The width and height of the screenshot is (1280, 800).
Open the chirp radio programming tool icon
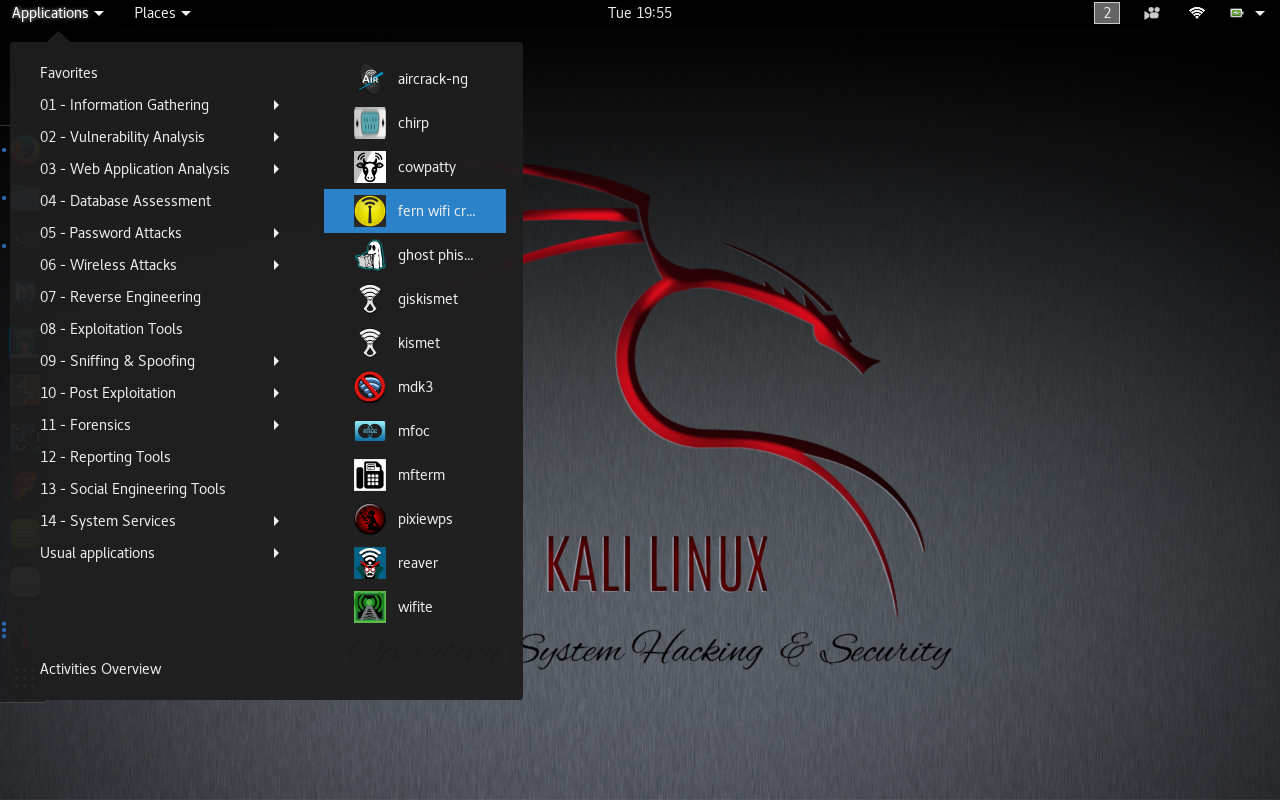click(370, 123)
